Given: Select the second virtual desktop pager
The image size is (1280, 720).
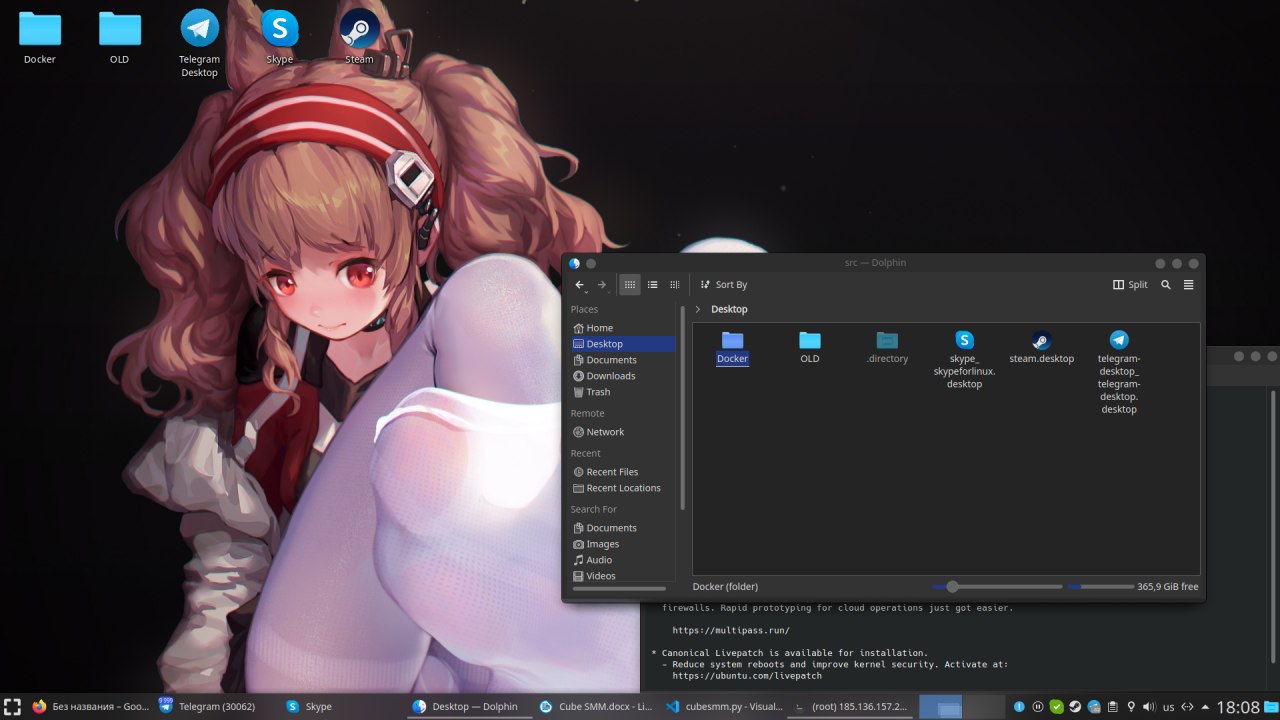Looking at the screenshot, I should 983,707.
